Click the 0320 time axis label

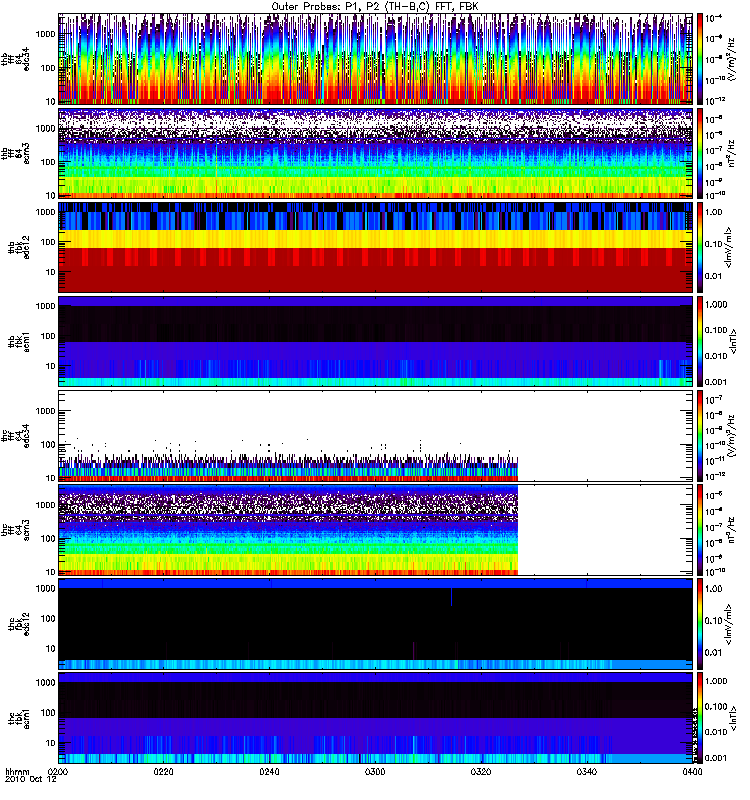481,771
